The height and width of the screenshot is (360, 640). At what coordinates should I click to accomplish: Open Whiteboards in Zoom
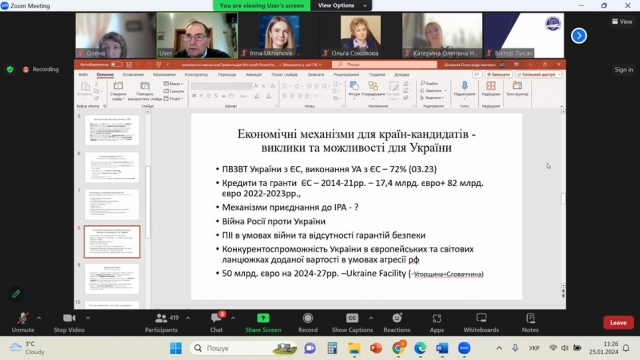coord(481,322)
